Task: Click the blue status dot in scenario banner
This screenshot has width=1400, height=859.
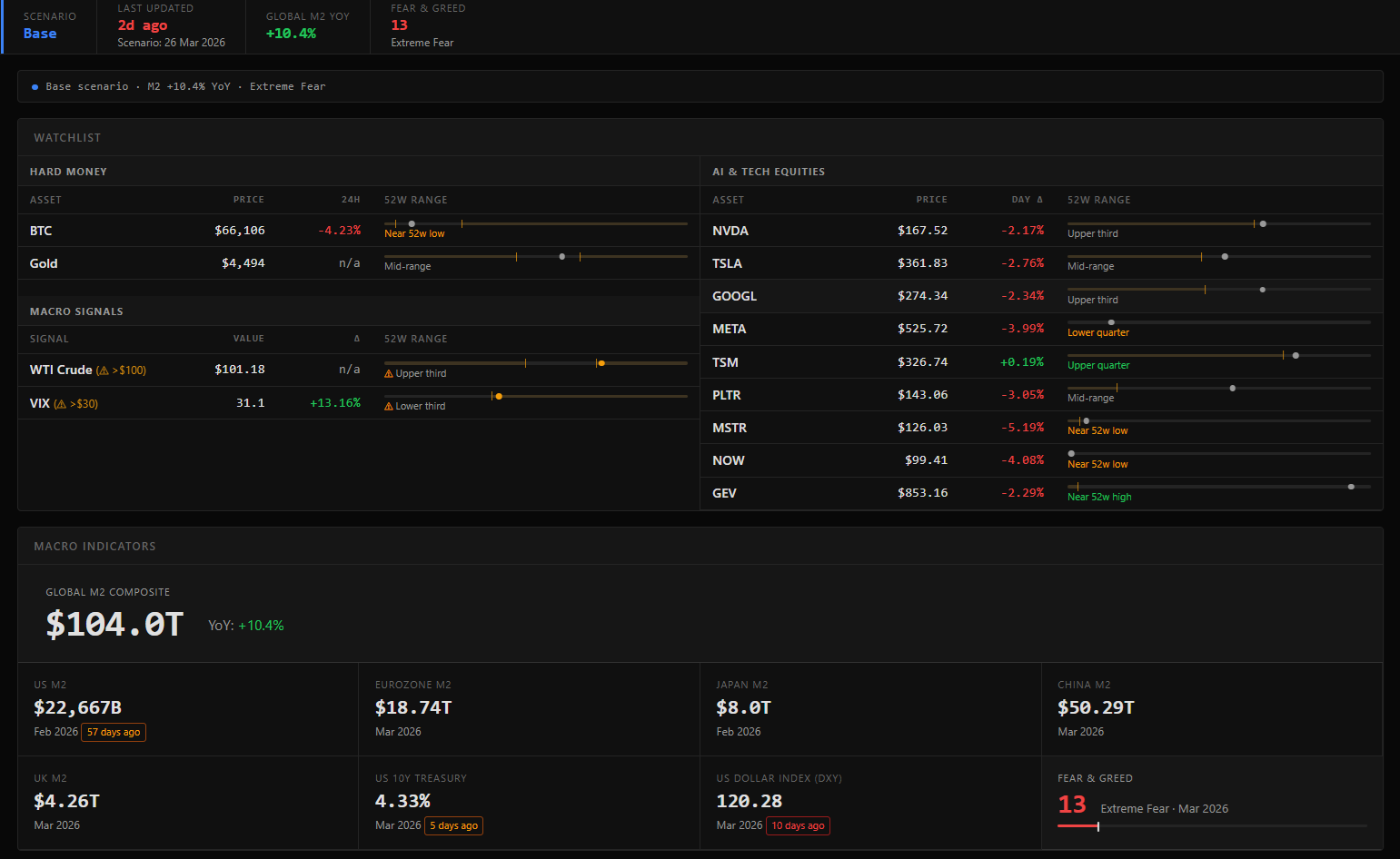Action: [x=35, y=86]
